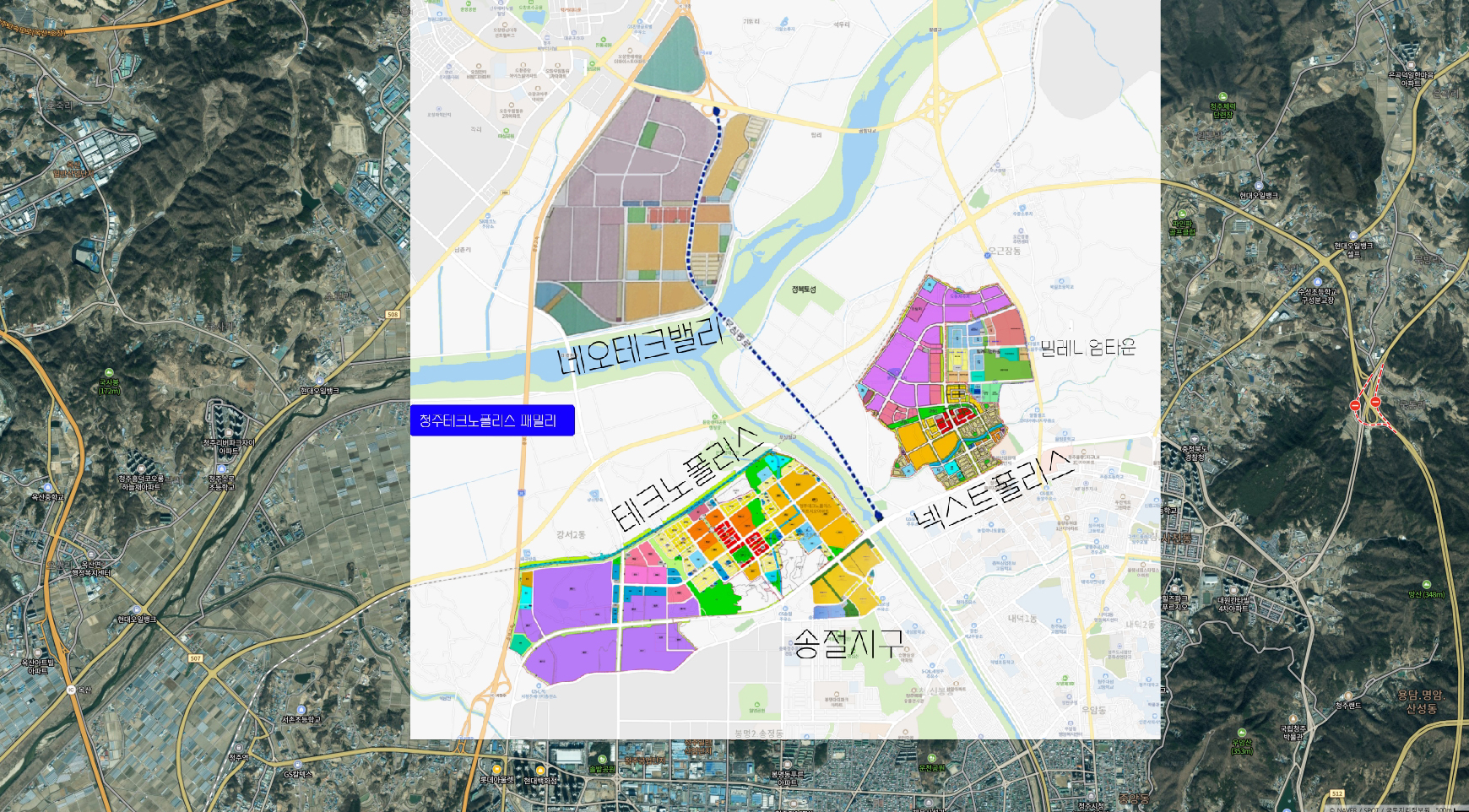Click the 서촌초등학교 school marker
Screen dimensions: 1469x812
point(301,715)
